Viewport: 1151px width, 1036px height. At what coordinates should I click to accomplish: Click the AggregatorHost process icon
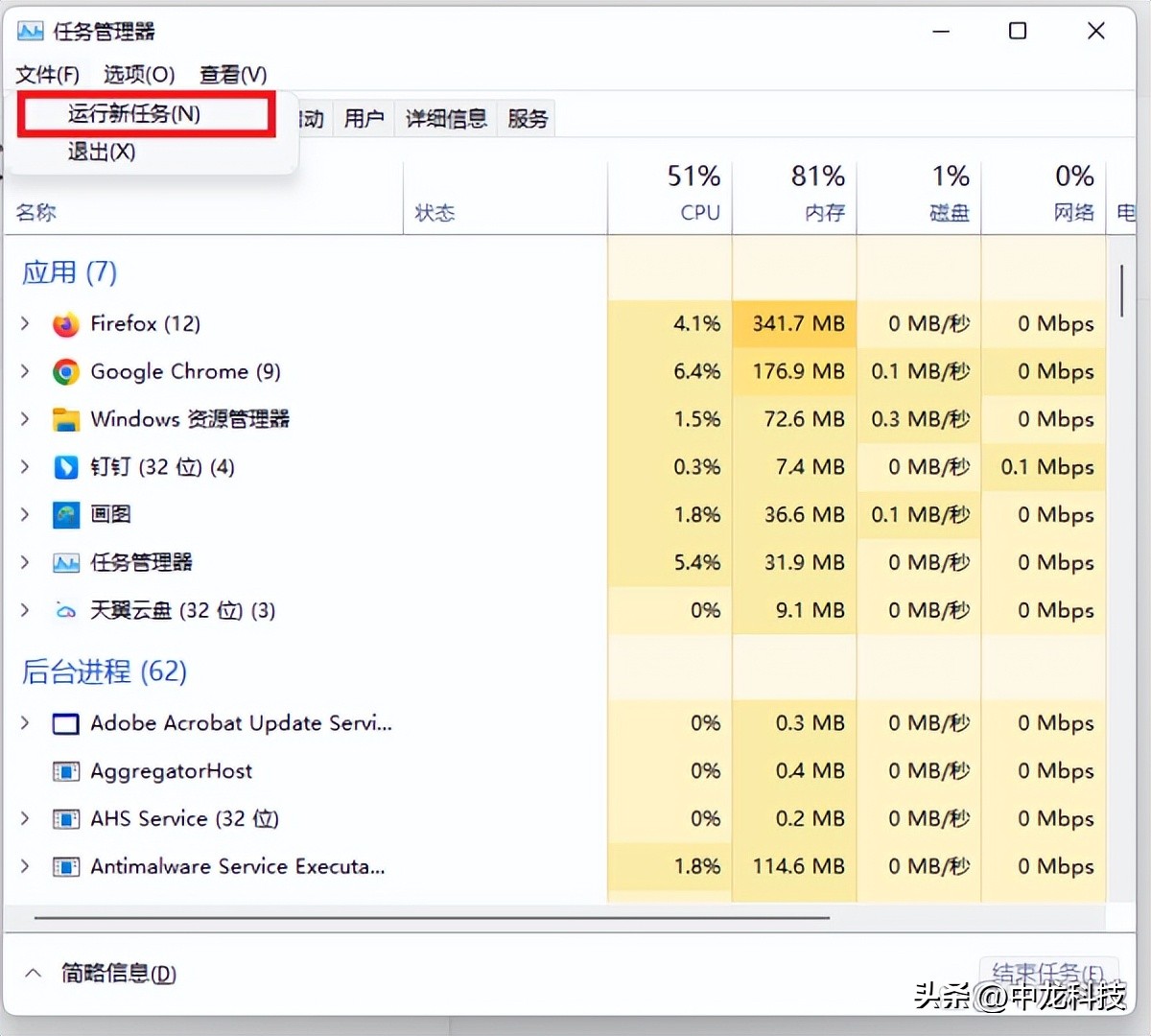point(65,771)
